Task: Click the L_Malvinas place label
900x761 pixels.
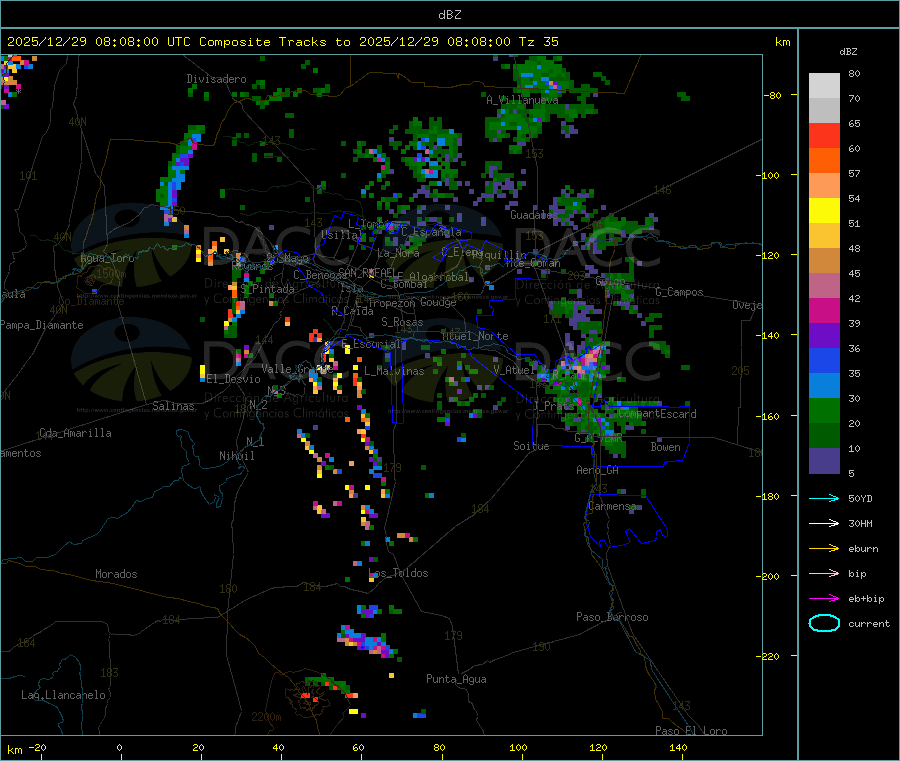Action: pyautogui.click(x=394, y=371)
